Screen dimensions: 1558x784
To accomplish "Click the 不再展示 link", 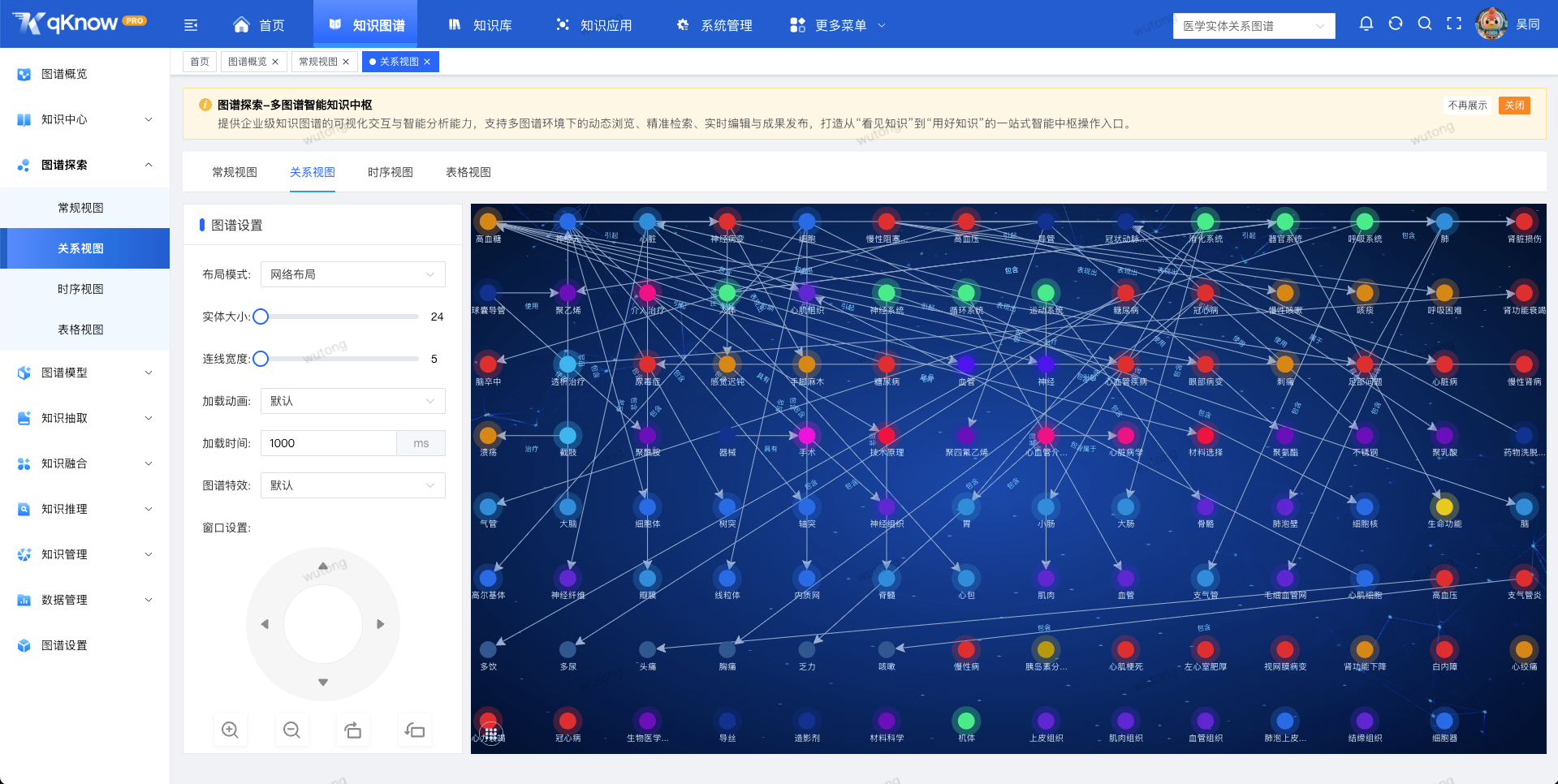I will click(x=1468, y=106).
